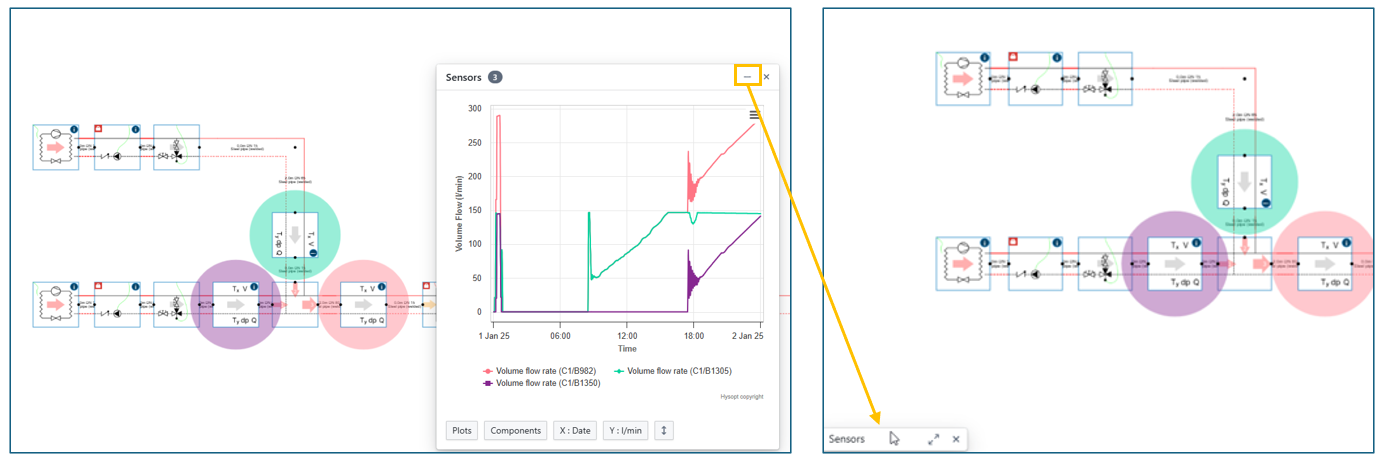Open the chart hamburger menu
This screenshot has height=458, width=1380.
755,115
